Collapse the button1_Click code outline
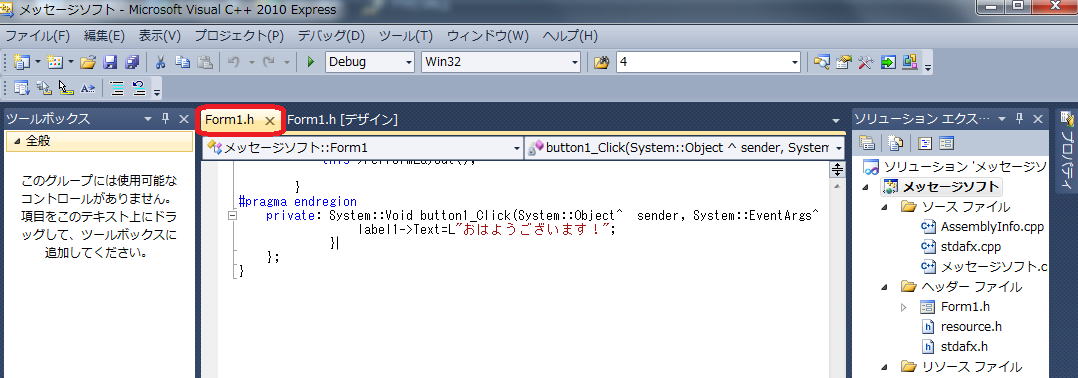This screenshot has width=1078, height=378. coord(232,215)
